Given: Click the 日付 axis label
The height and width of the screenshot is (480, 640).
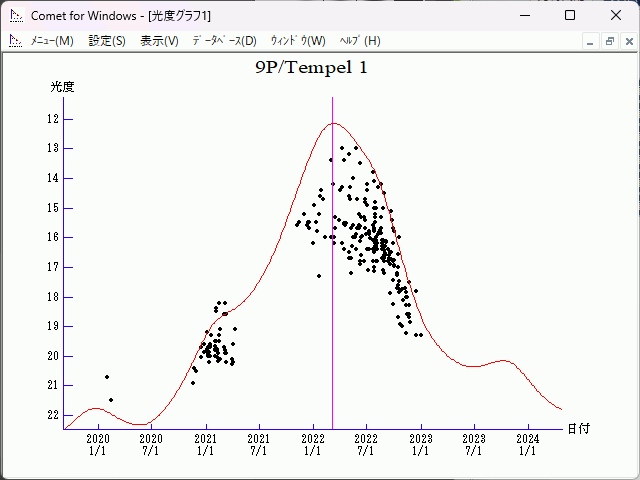Looking at the screenshot, I should coord(579,429).
